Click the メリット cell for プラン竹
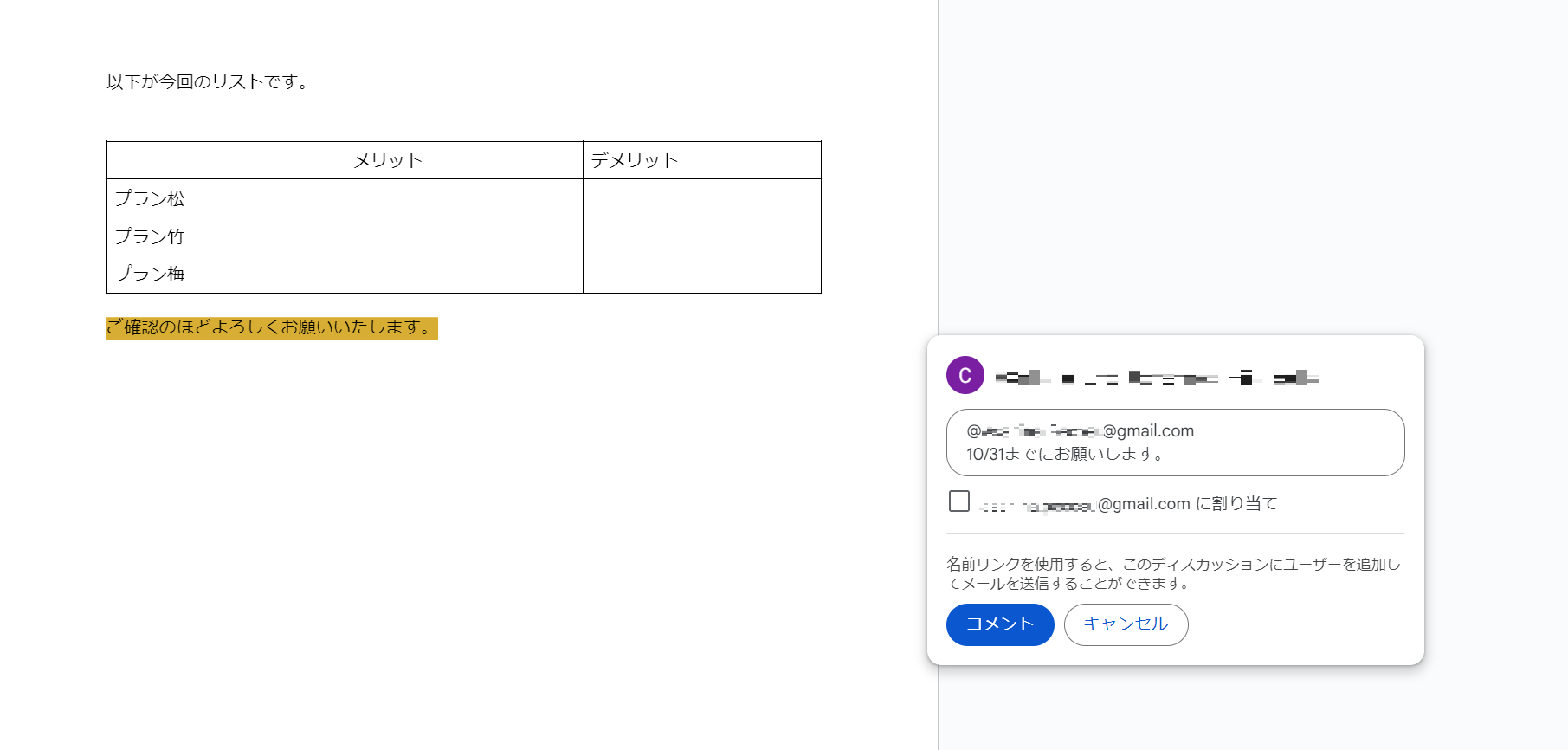 click(463, 236)
